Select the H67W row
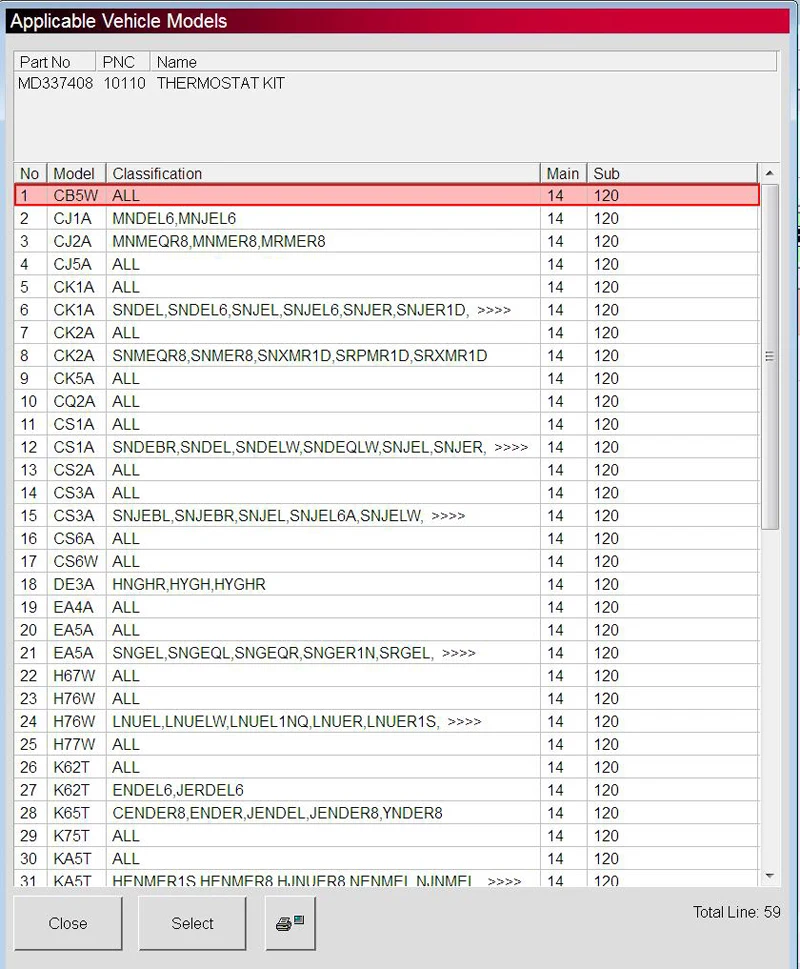Screen dimensions: 800x969 387,675
